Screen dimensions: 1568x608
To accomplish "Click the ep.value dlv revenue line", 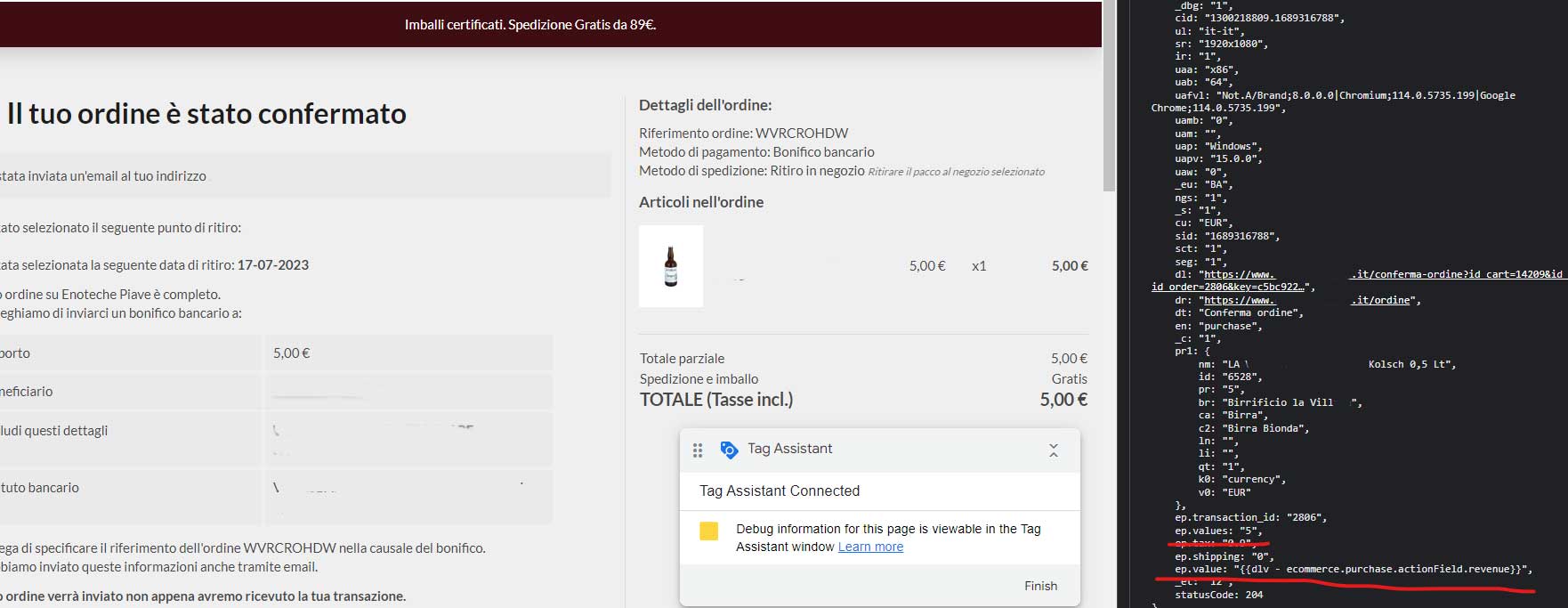I will pyautogui.click(x=1353, y=569).
